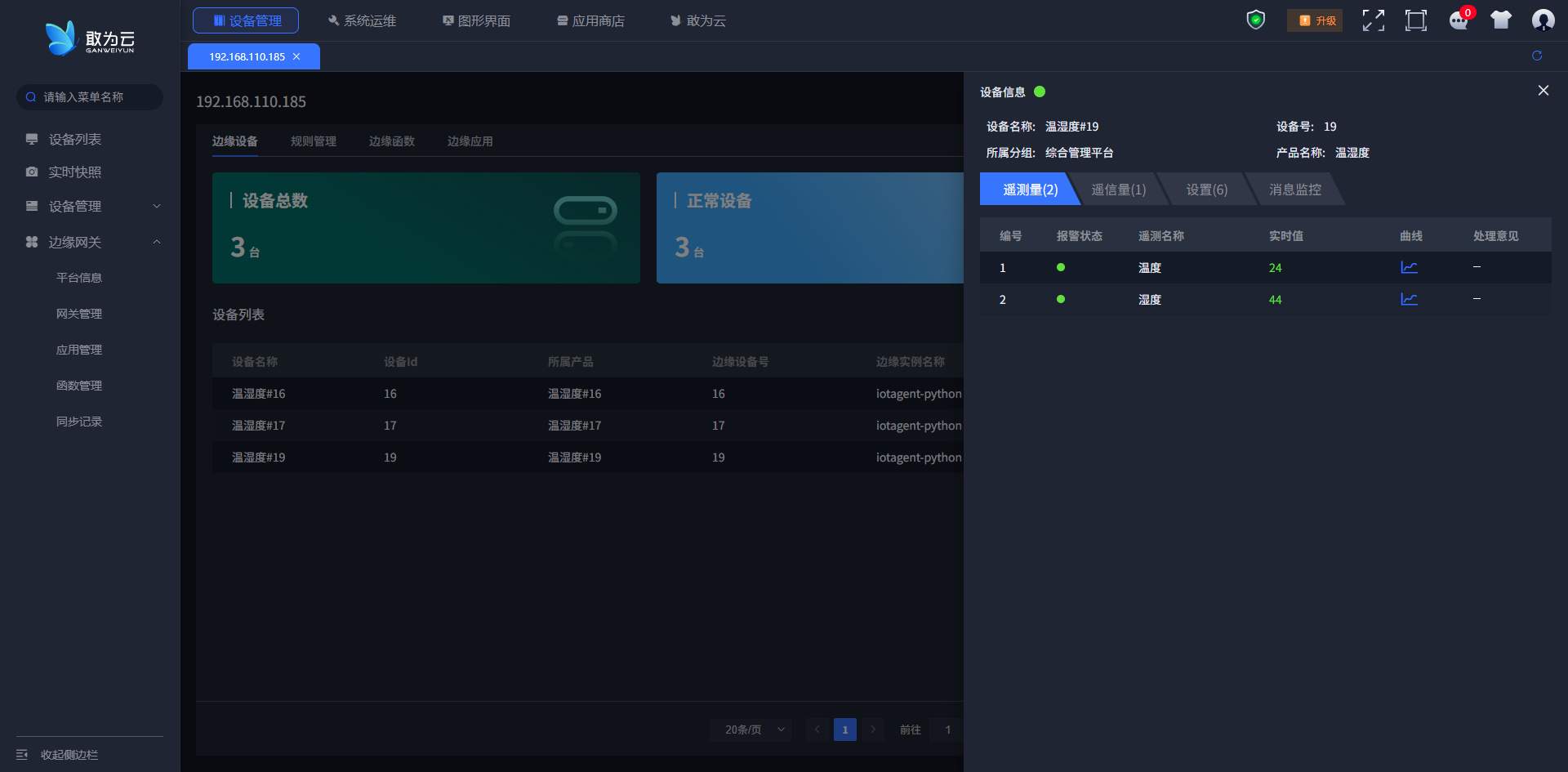Image resolution: width=1568 pixels, height=772 pixels.
Task: Click the 正常设备 summary card
Action: [x=810, y=228]
